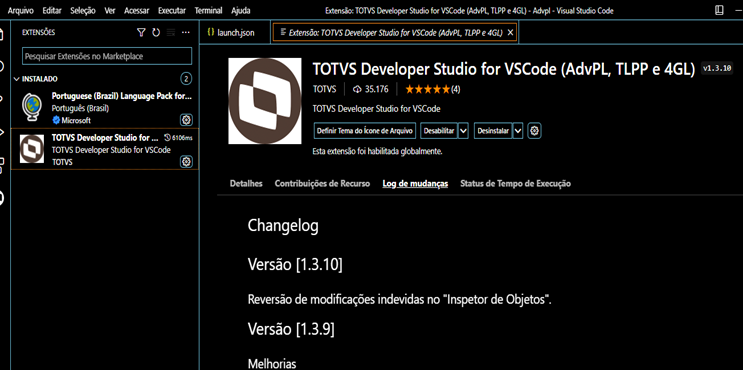Click the JSON braces icon on launch.json tab

coord(211,33)
